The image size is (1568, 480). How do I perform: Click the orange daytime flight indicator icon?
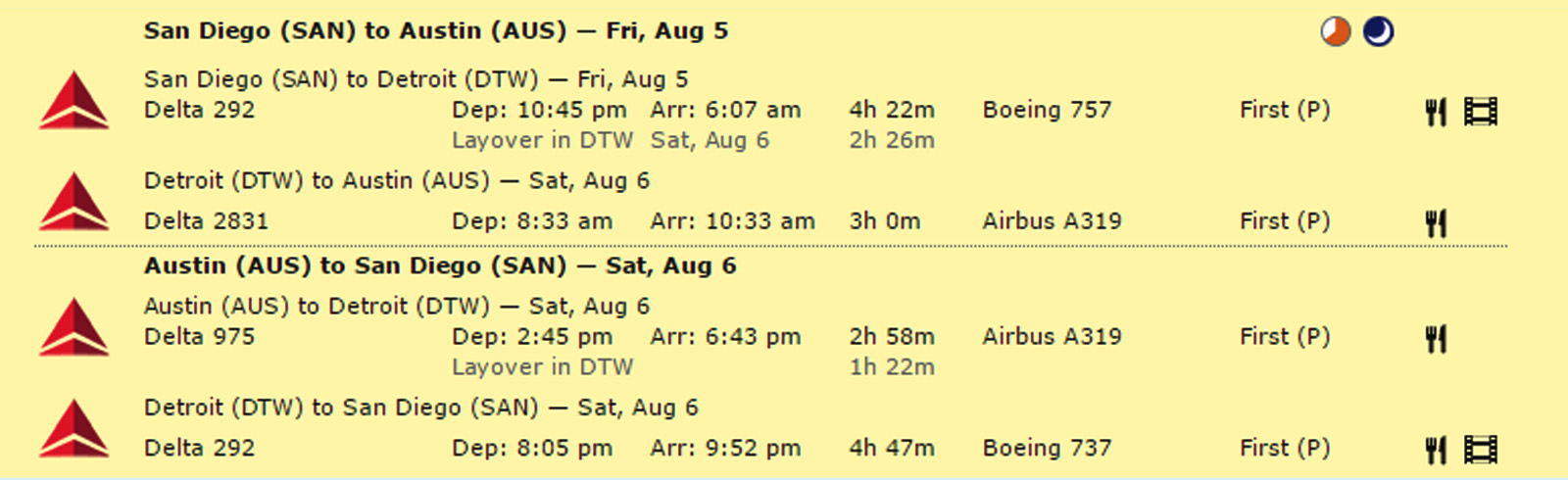point(1336,32)
